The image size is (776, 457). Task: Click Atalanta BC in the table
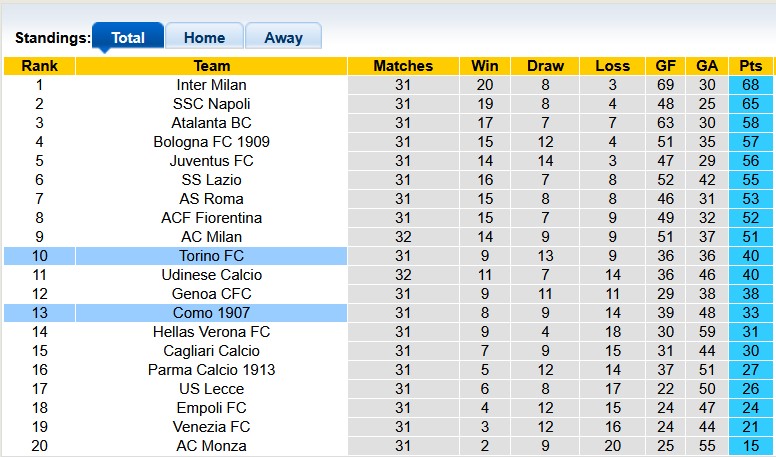[x=211, y=123]
